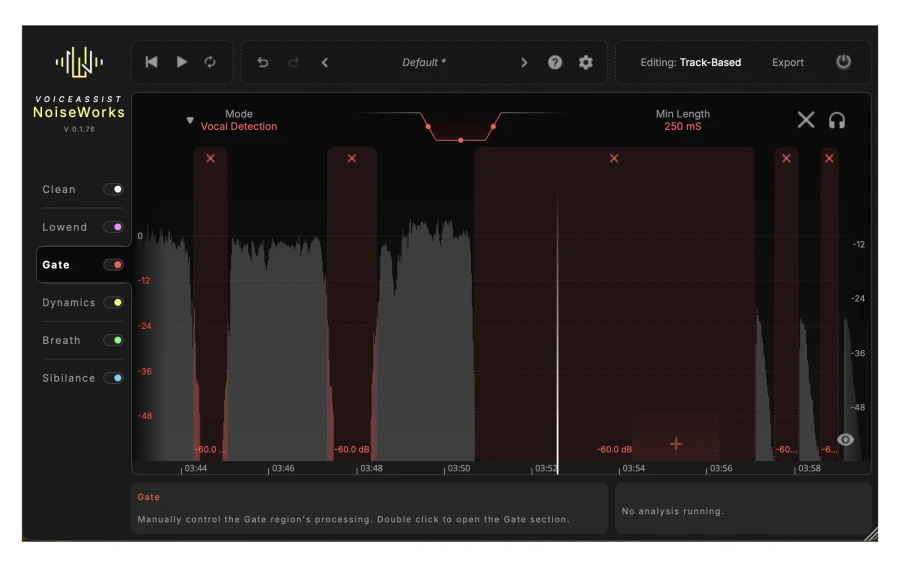Select the Gate module tab
The width and height of the screenshot is (900, 567).
tap(56, 265)
